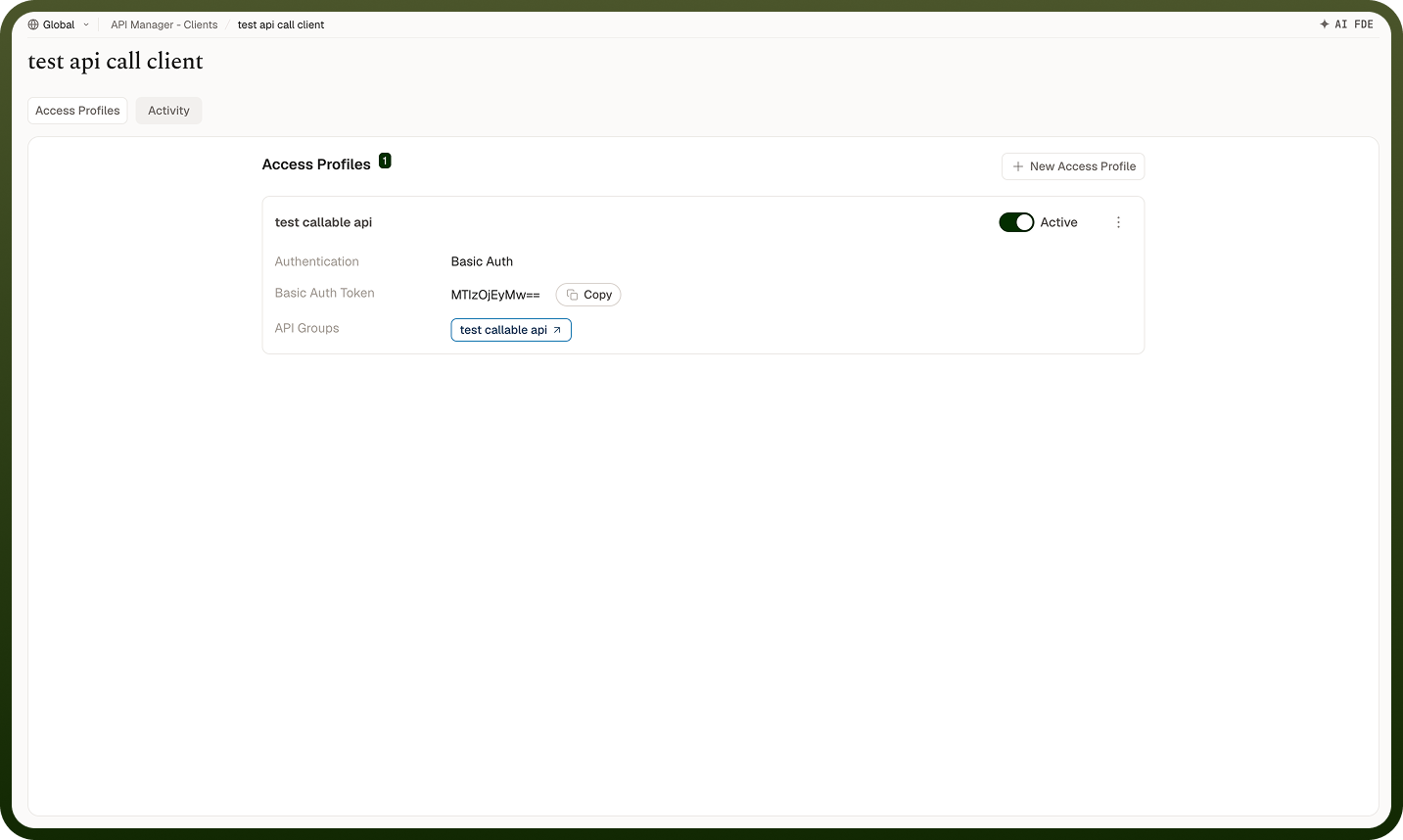Click the API Groups label

[x=306, y=328]
